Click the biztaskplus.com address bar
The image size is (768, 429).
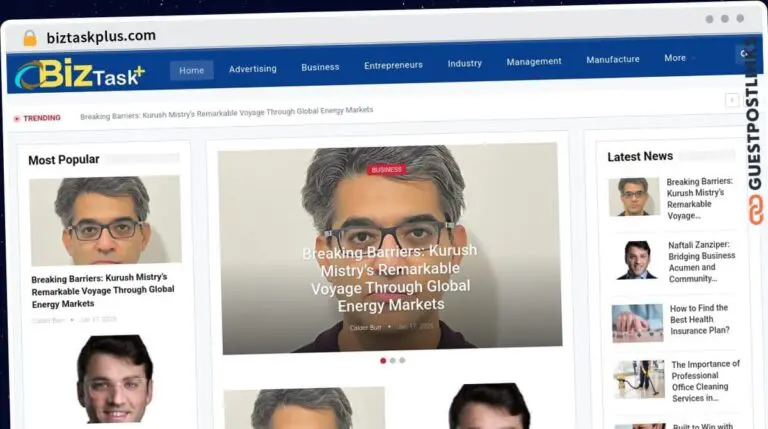[x=100, y=36]
